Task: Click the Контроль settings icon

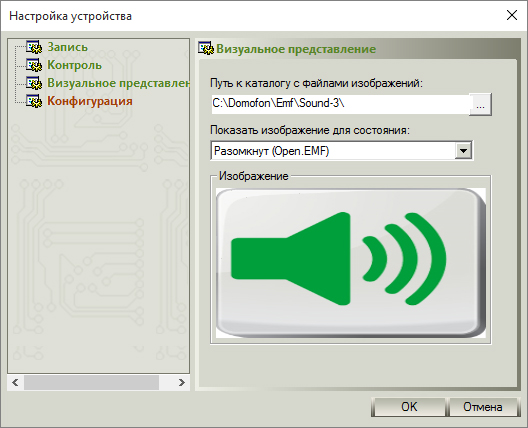Action: point(34,65)
